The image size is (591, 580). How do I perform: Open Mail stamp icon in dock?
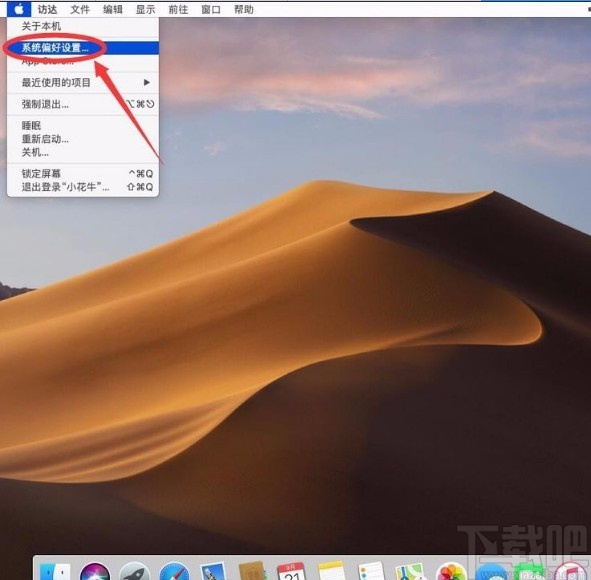click(213, 571)
